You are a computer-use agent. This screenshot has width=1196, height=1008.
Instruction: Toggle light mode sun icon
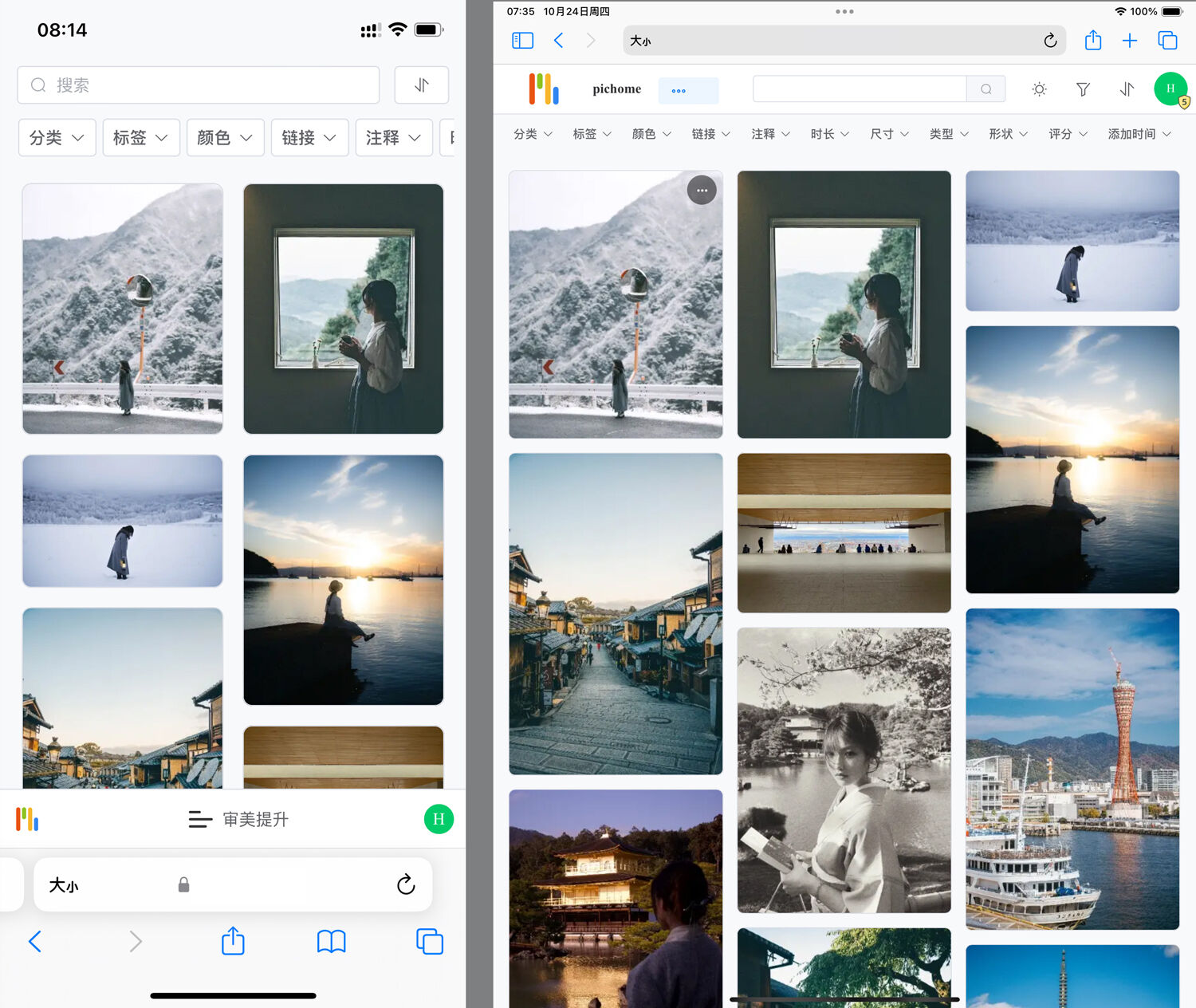(x=1039, y=89)
